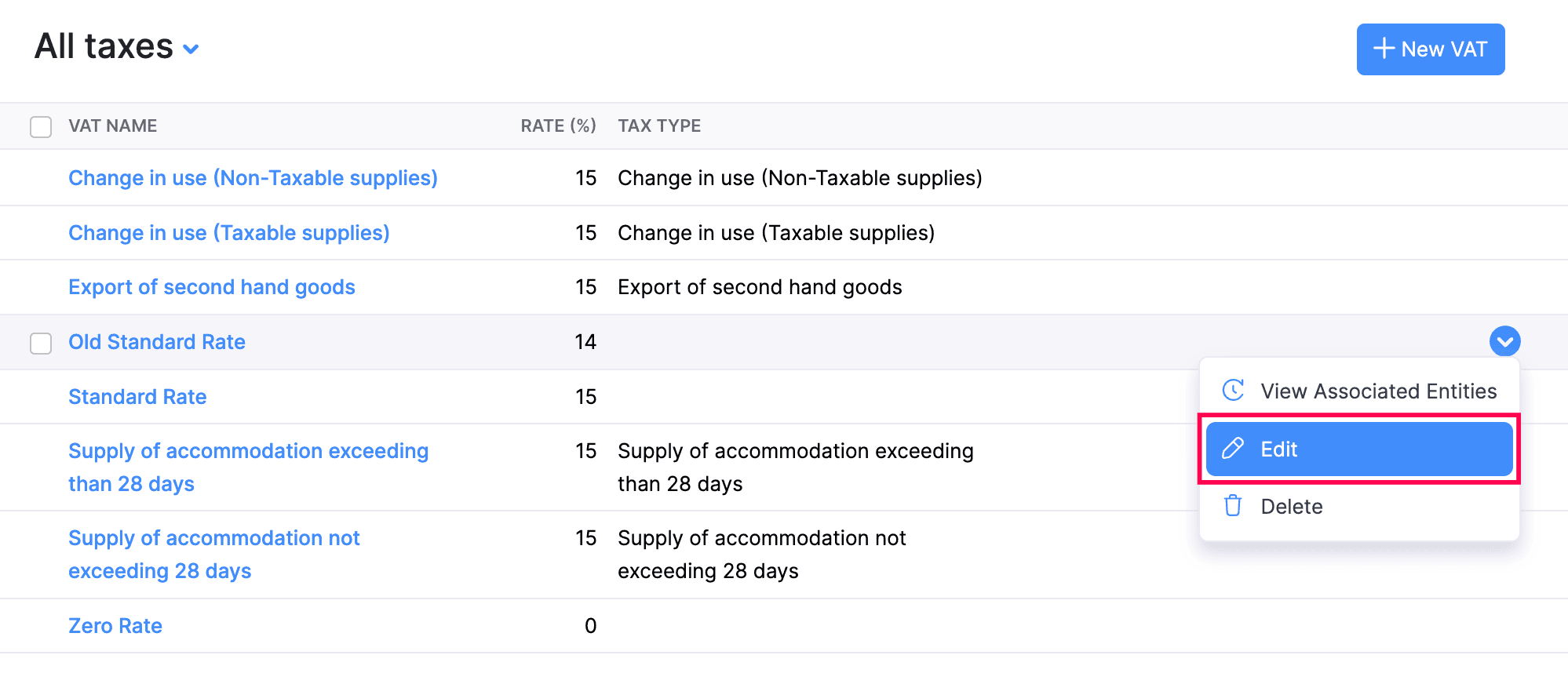The height and width of the screenshot is (684, 1568).
Task: Open Export of second hand goods
Action: pos(211,287)
